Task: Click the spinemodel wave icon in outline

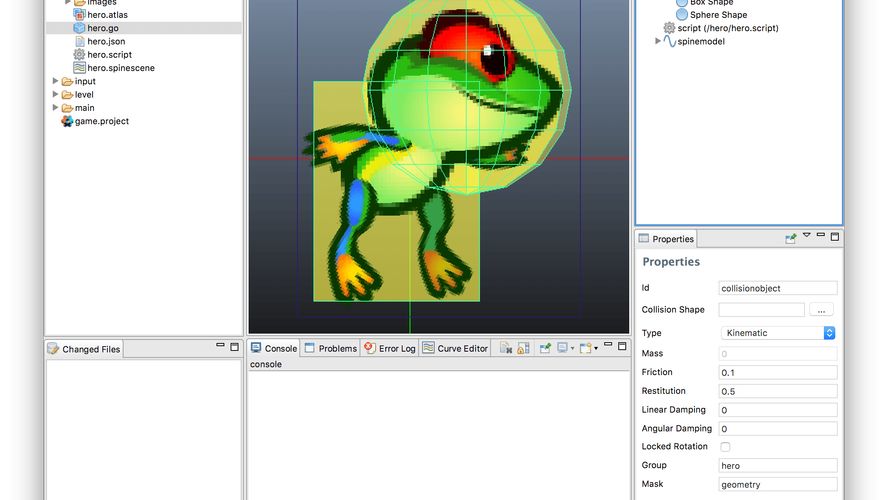Action: tap(670, 41)
